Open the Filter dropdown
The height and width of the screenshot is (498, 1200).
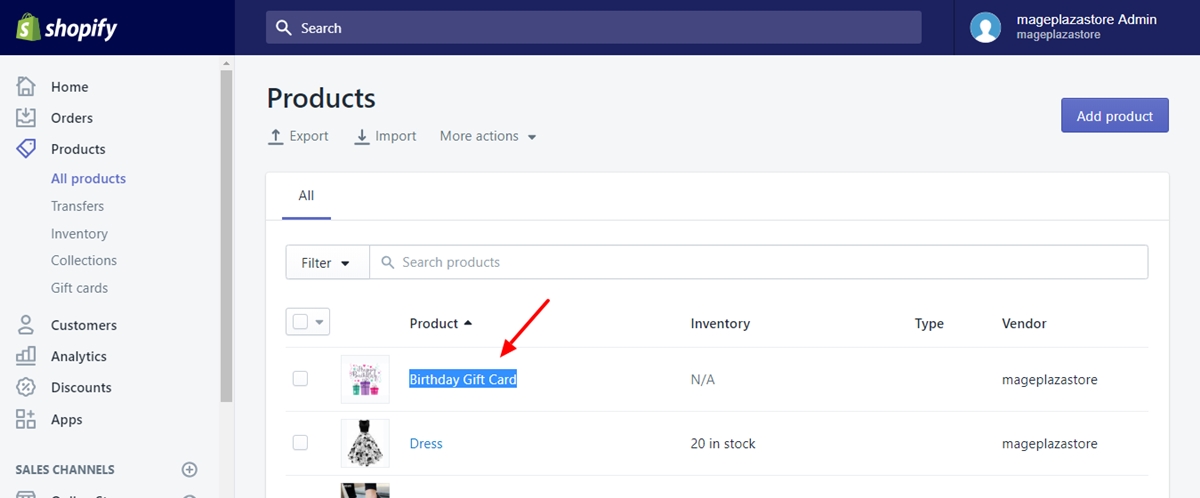pyautogui.click(x=327, y=262)
